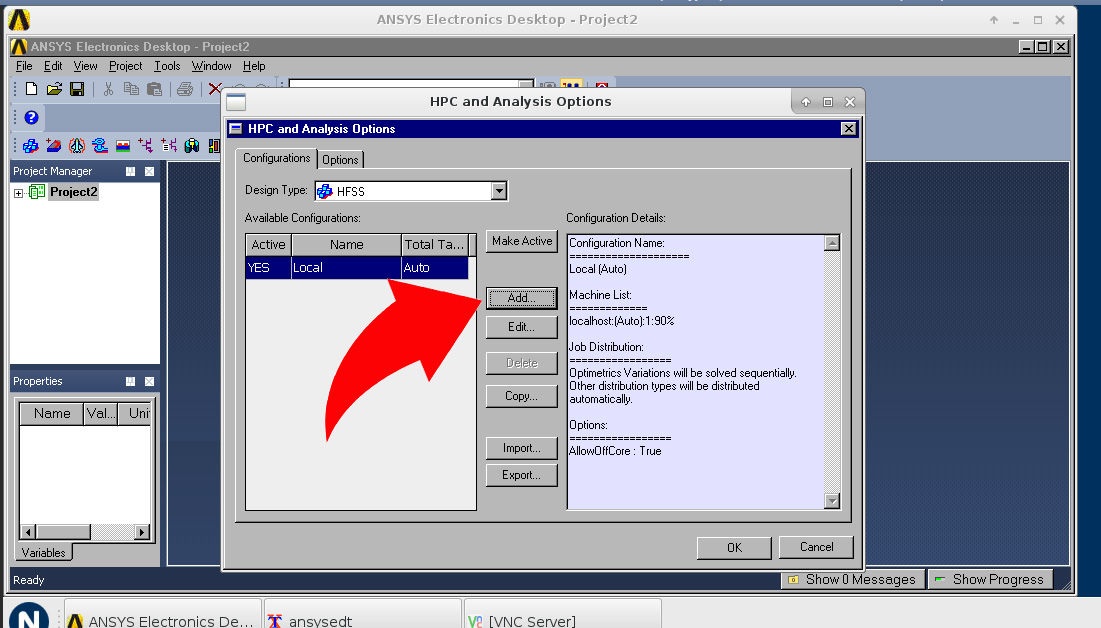Click the down arrow of Configuration Details scrollbar
The height and width of the screenshot is (628, 1101).
(832, 501)
